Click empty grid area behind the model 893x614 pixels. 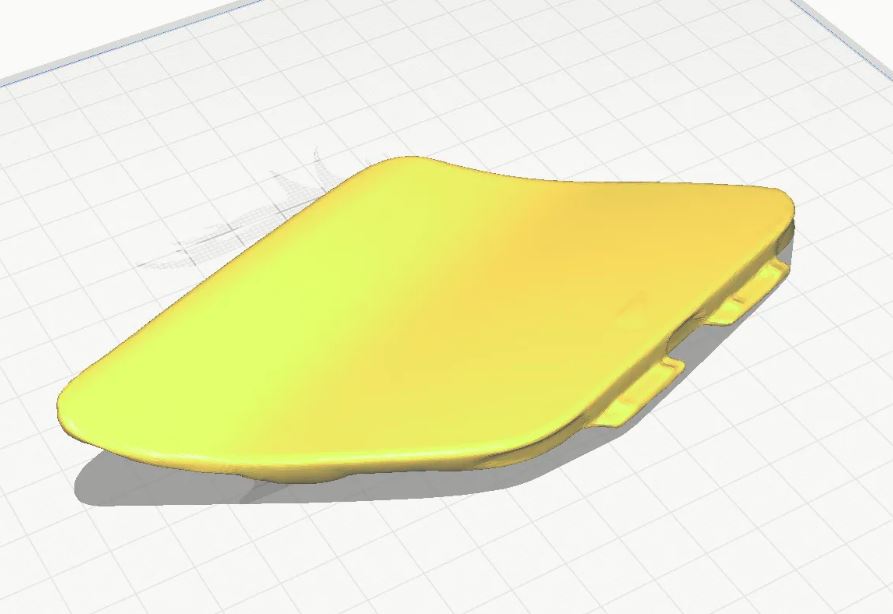[x=513, y=103]
